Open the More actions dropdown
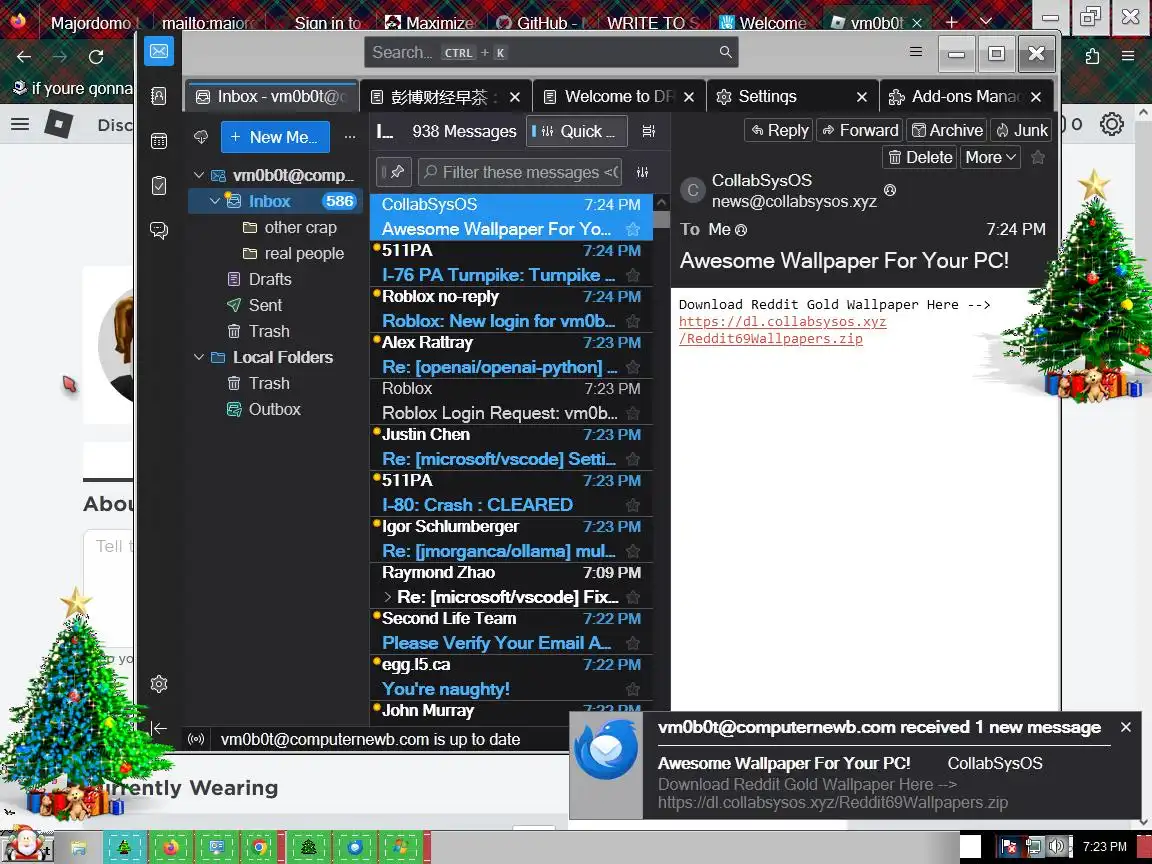 [990, 157]
